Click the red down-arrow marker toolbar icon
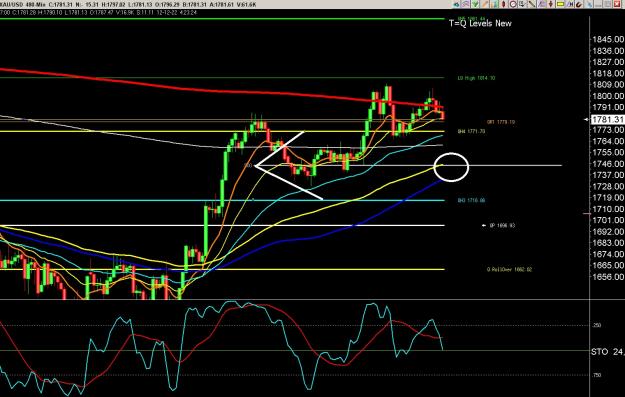This screenshot has width=625, height=397. (550, 4)
